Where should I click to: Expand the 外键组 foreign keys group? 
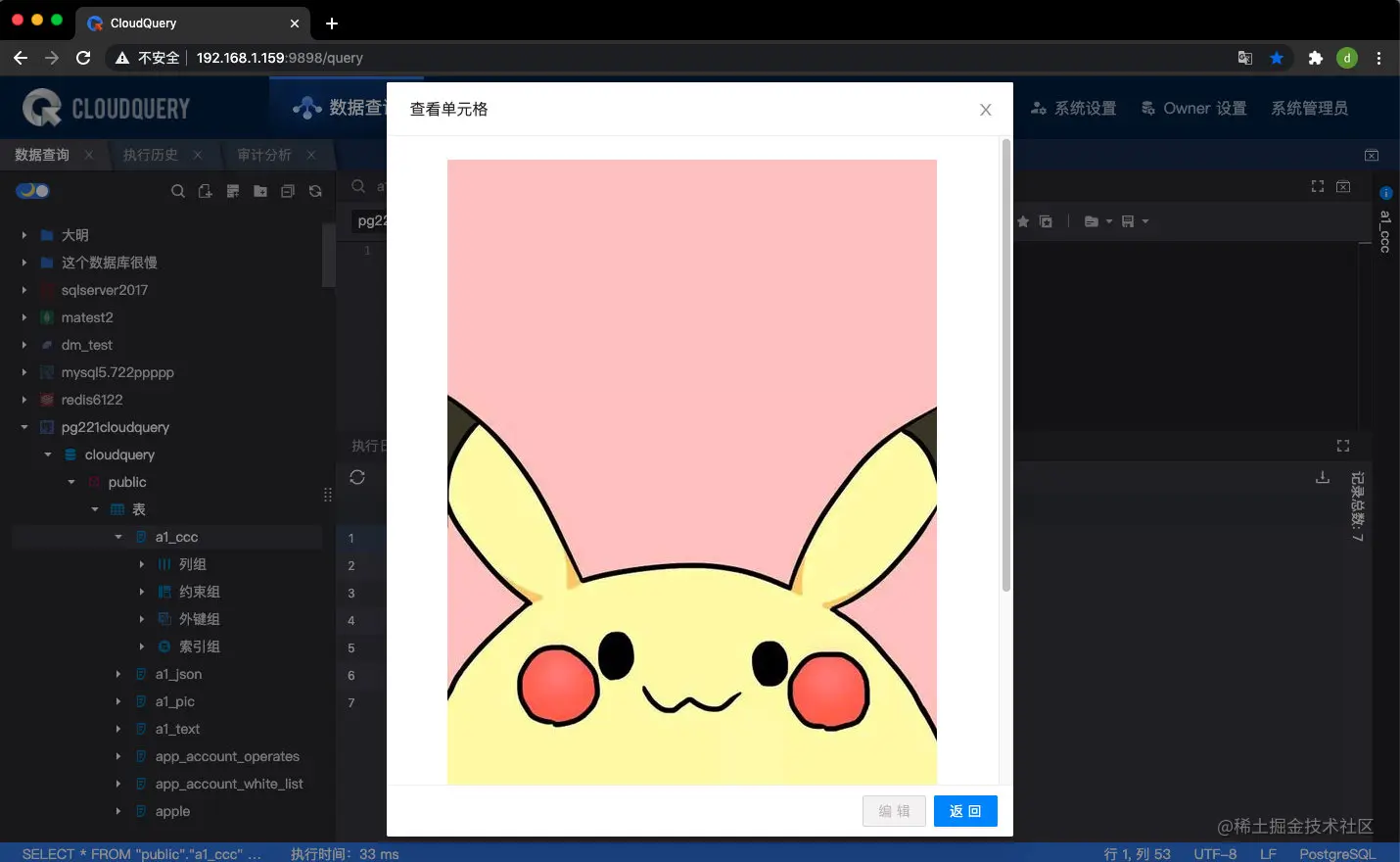pos(142,619)
